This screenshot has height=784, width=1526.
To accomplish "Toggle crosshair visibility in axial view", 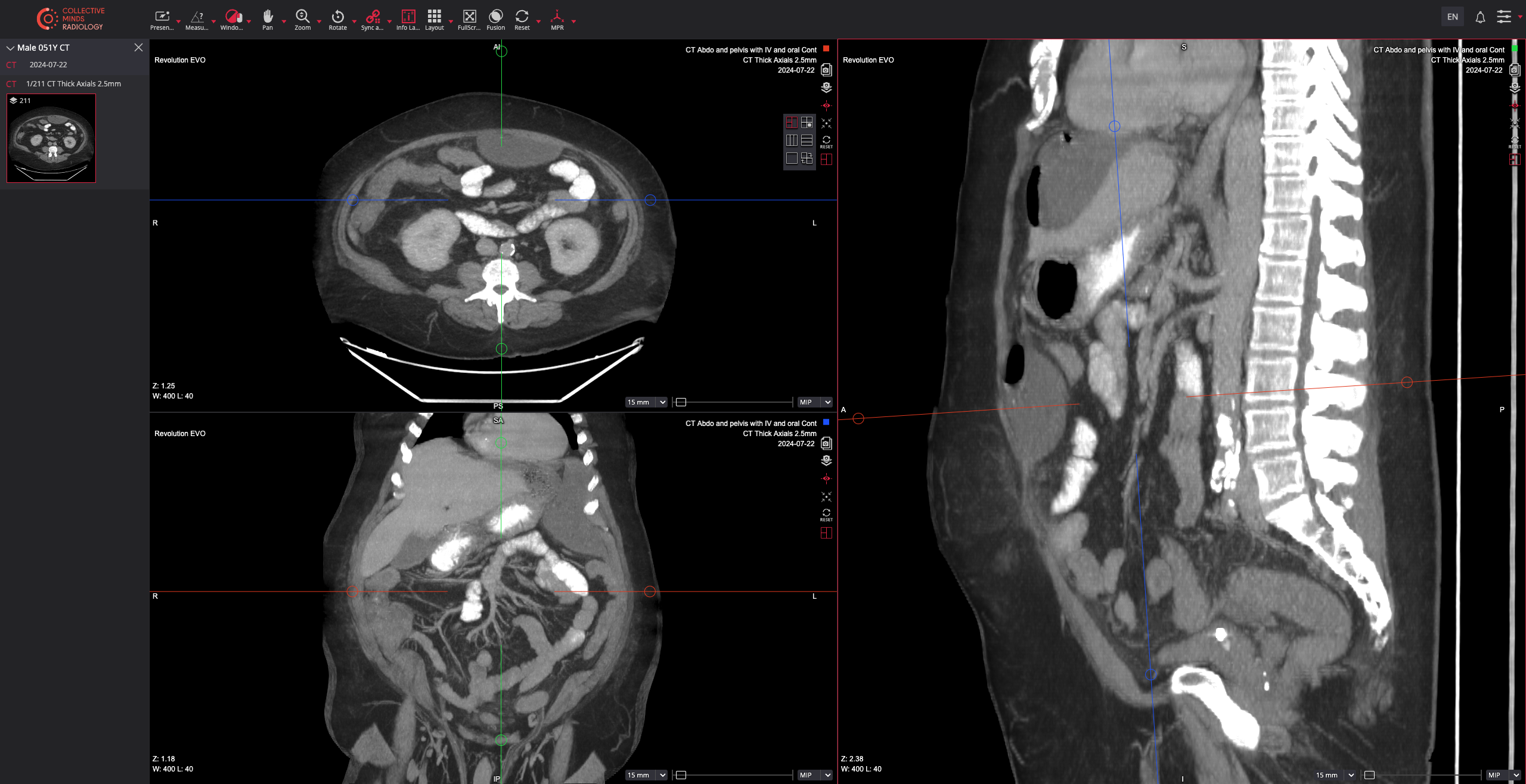I will (x=826, y=105).
